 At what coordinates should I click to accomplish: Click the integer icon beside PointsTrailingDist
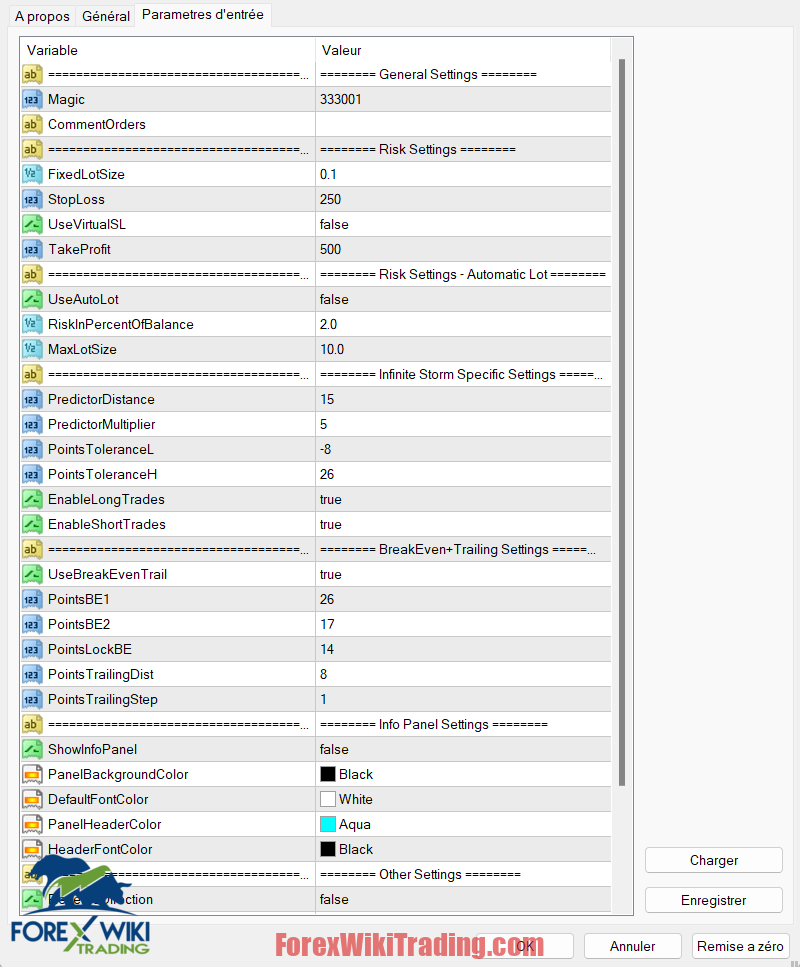[x=32, y=674]
